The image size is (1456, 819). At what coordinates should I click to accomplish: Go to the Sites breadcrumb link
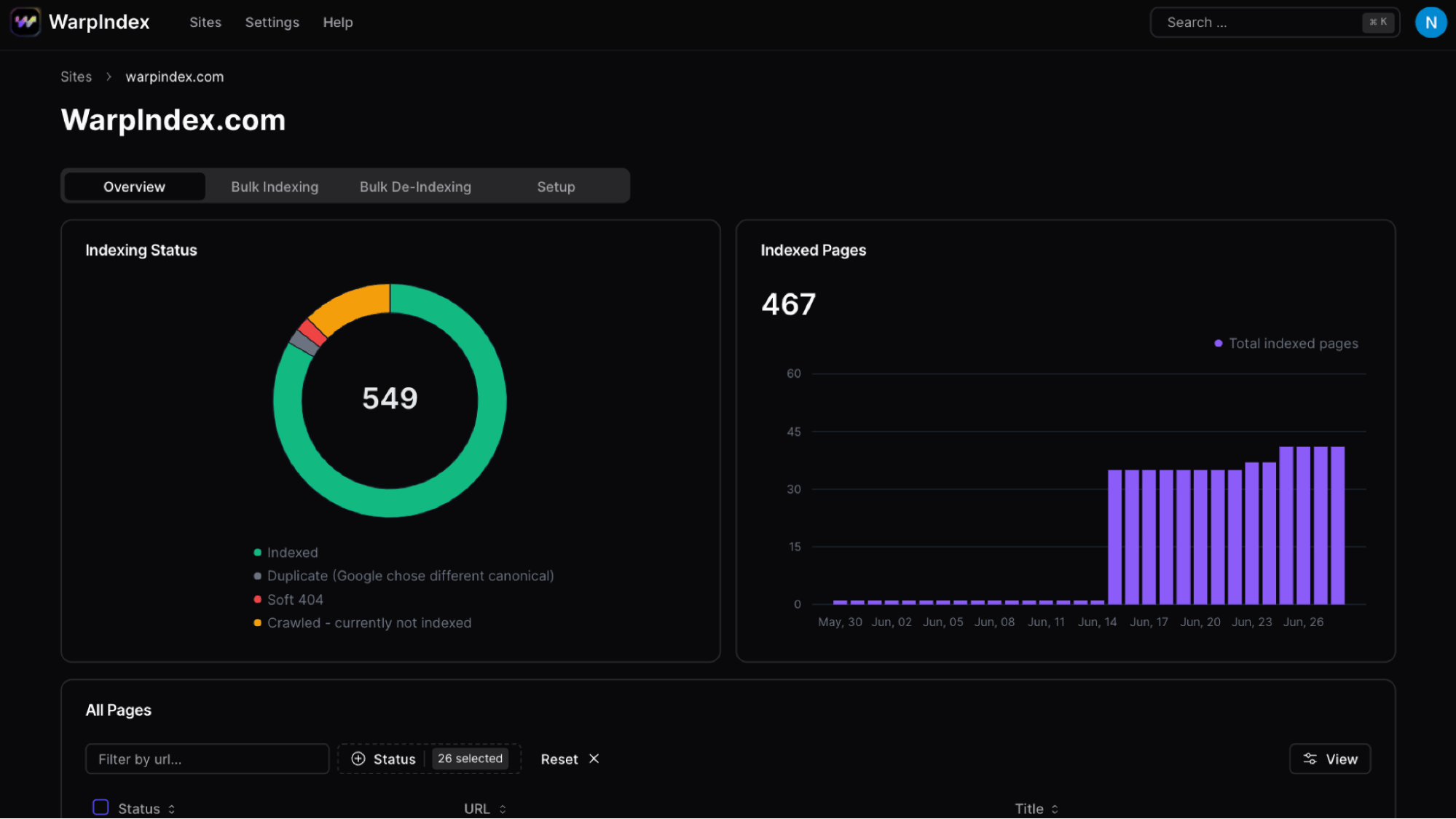76,76
